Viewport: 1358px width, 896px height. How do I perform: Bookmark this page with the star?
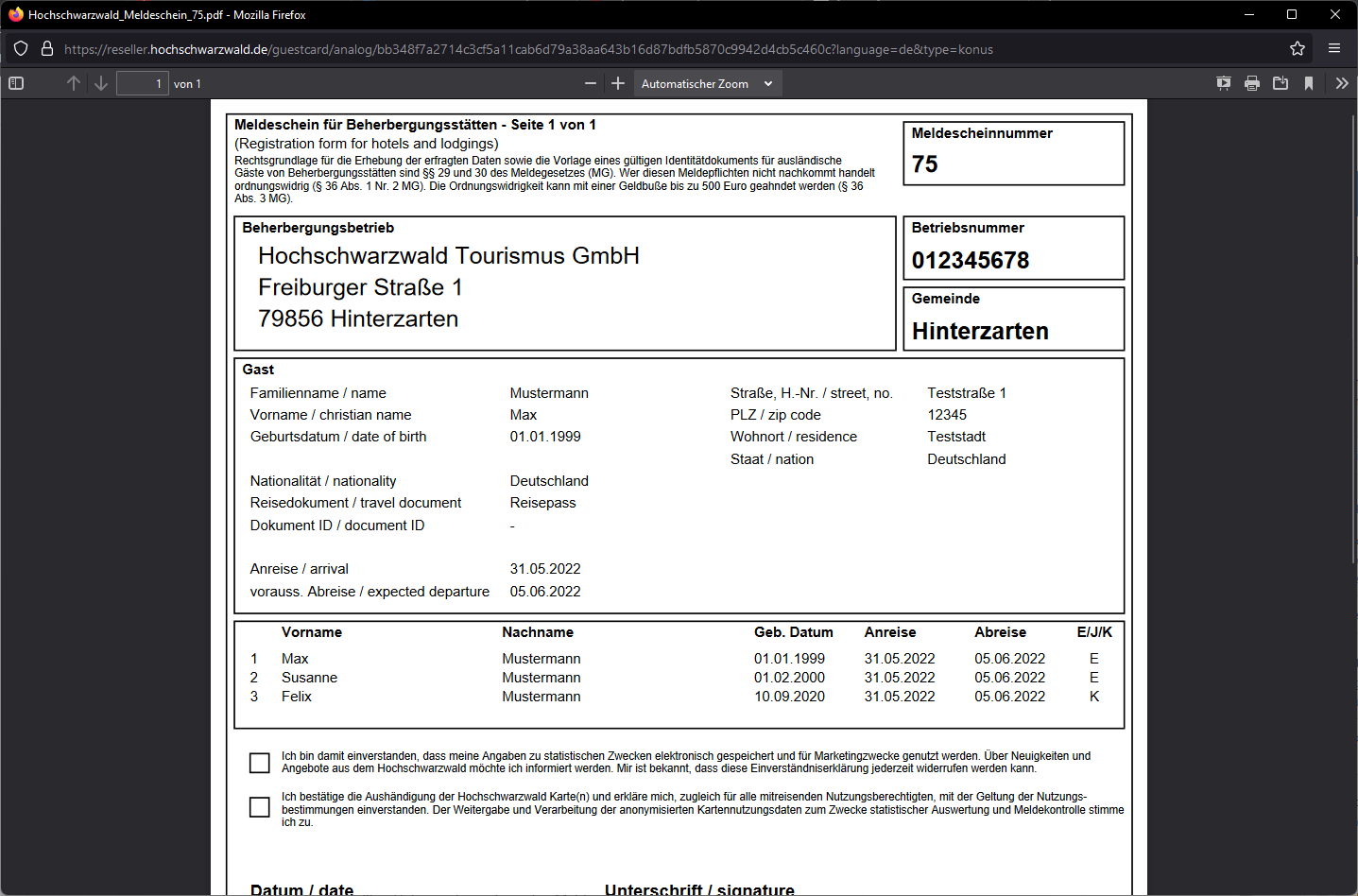[x=1298, y=49]
